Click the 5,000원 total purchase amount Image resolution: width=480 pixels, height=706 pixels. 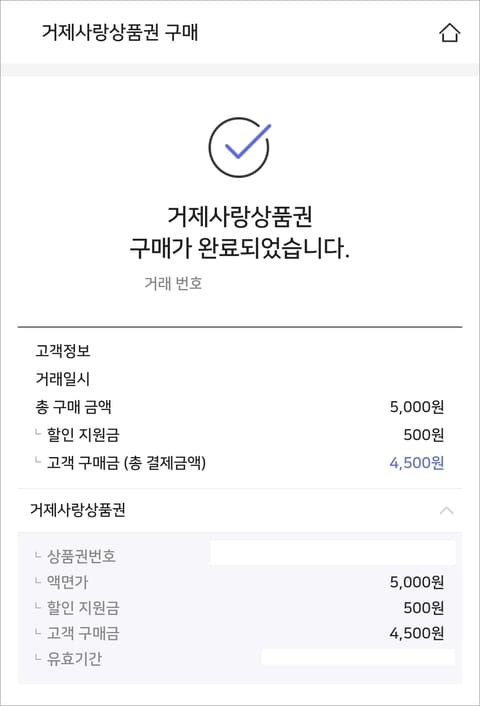[417, 407]
